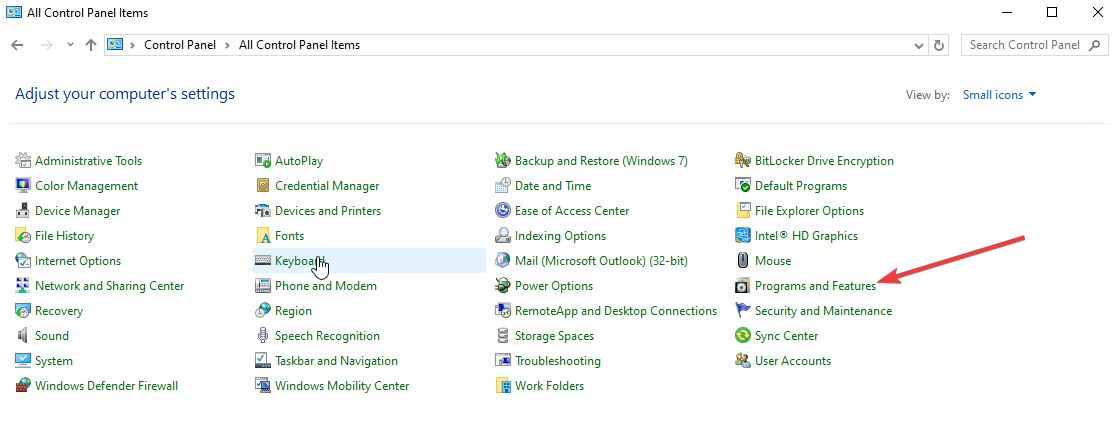Click the Color Management monitor icon
1117x424 pixels.
pos(23,186)
